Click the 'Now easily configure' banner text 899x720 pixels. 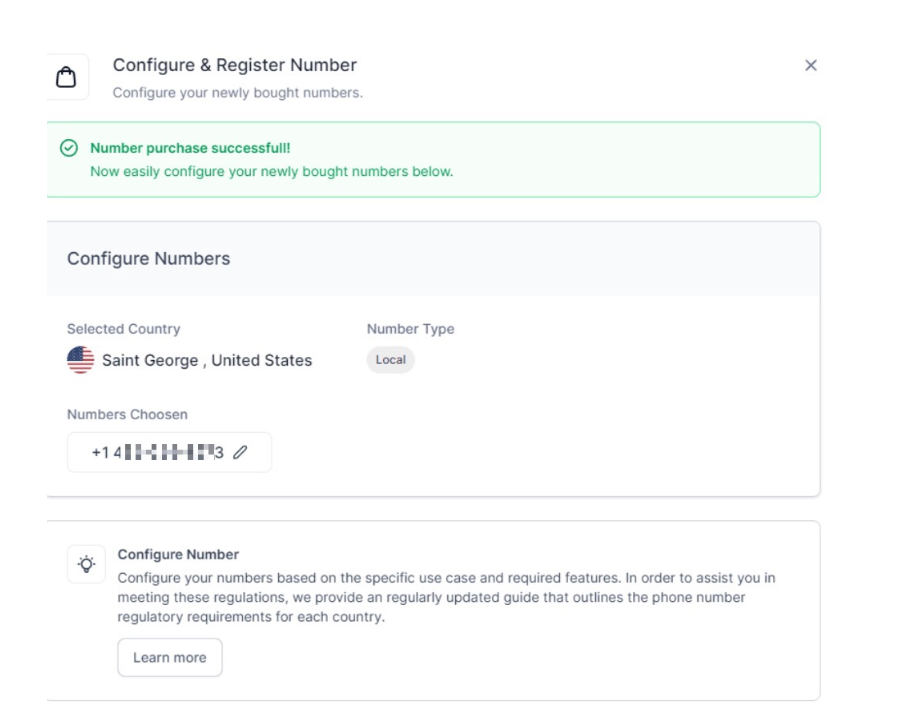point(271,171)
